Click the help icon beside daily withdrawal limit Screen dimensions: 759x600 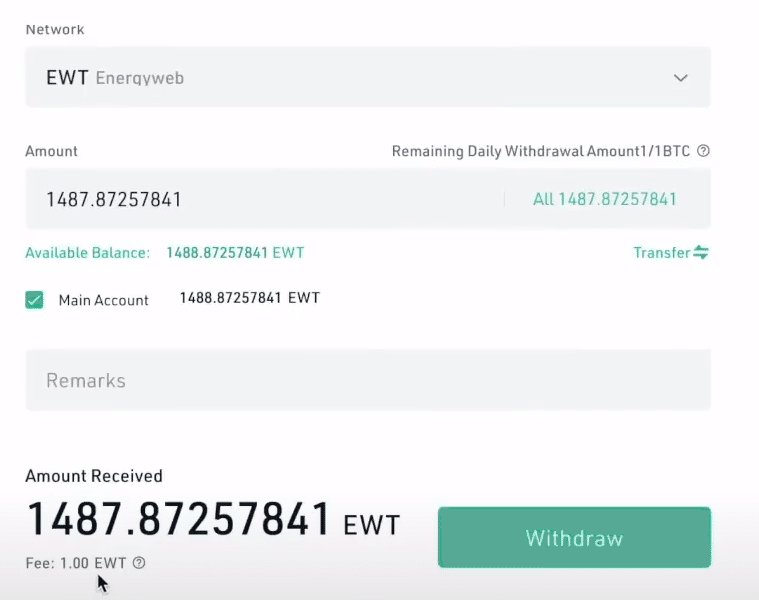pyautogui.click(x=703, y=151)
